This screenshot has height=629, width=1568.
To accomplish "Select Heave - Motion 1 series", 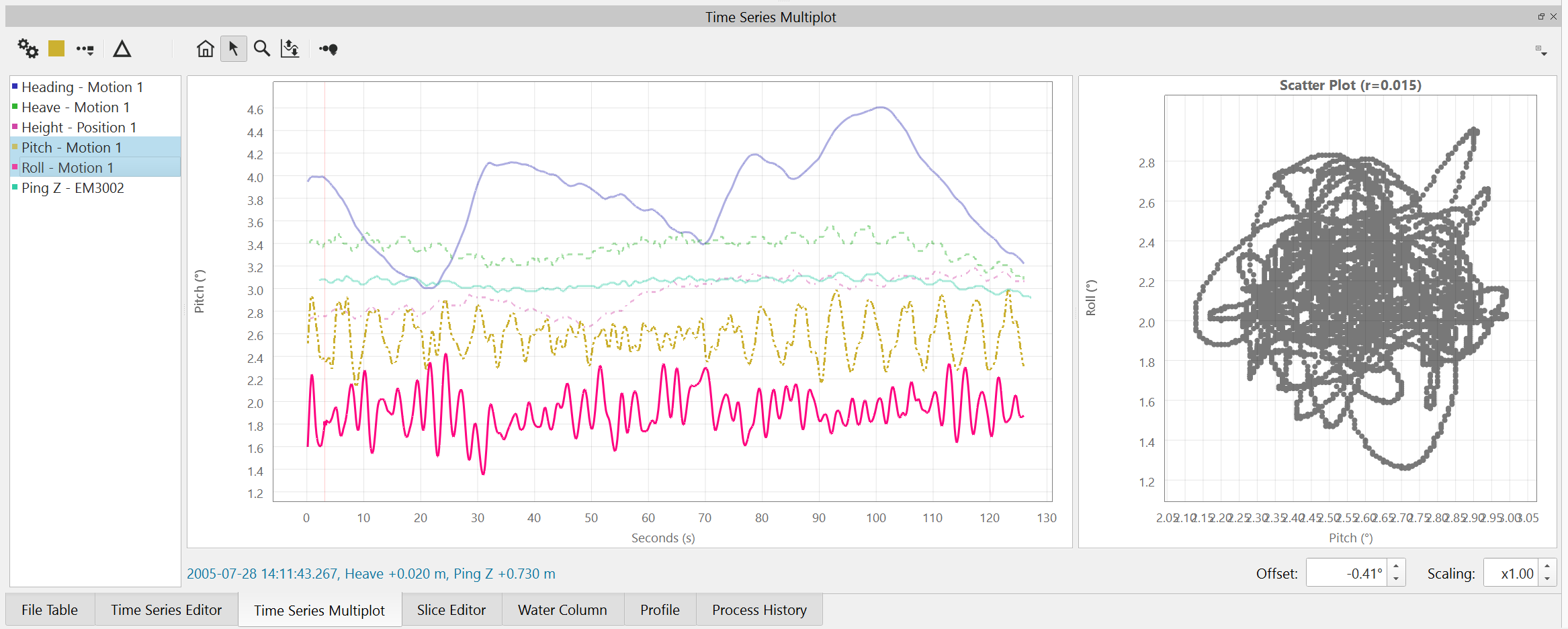I will pyautogui.click(x=75, y=108).
